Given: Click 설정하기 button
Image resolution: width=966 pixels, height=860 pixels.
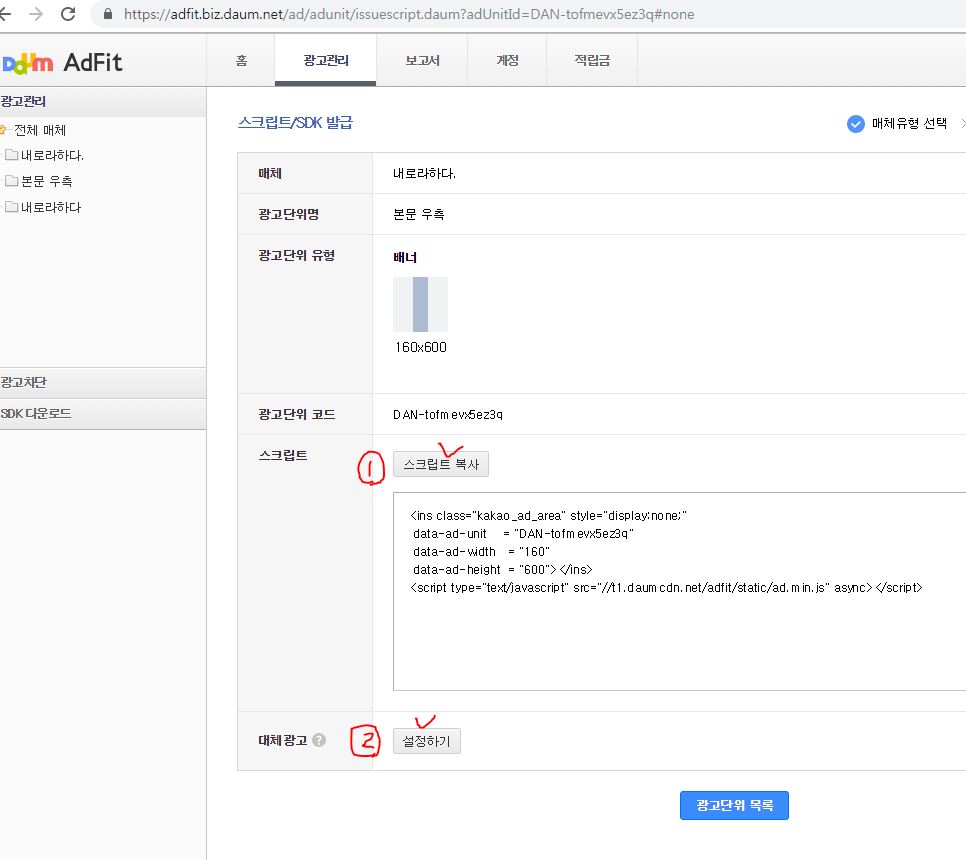Looking at the screenshot, I should [426, 741].
